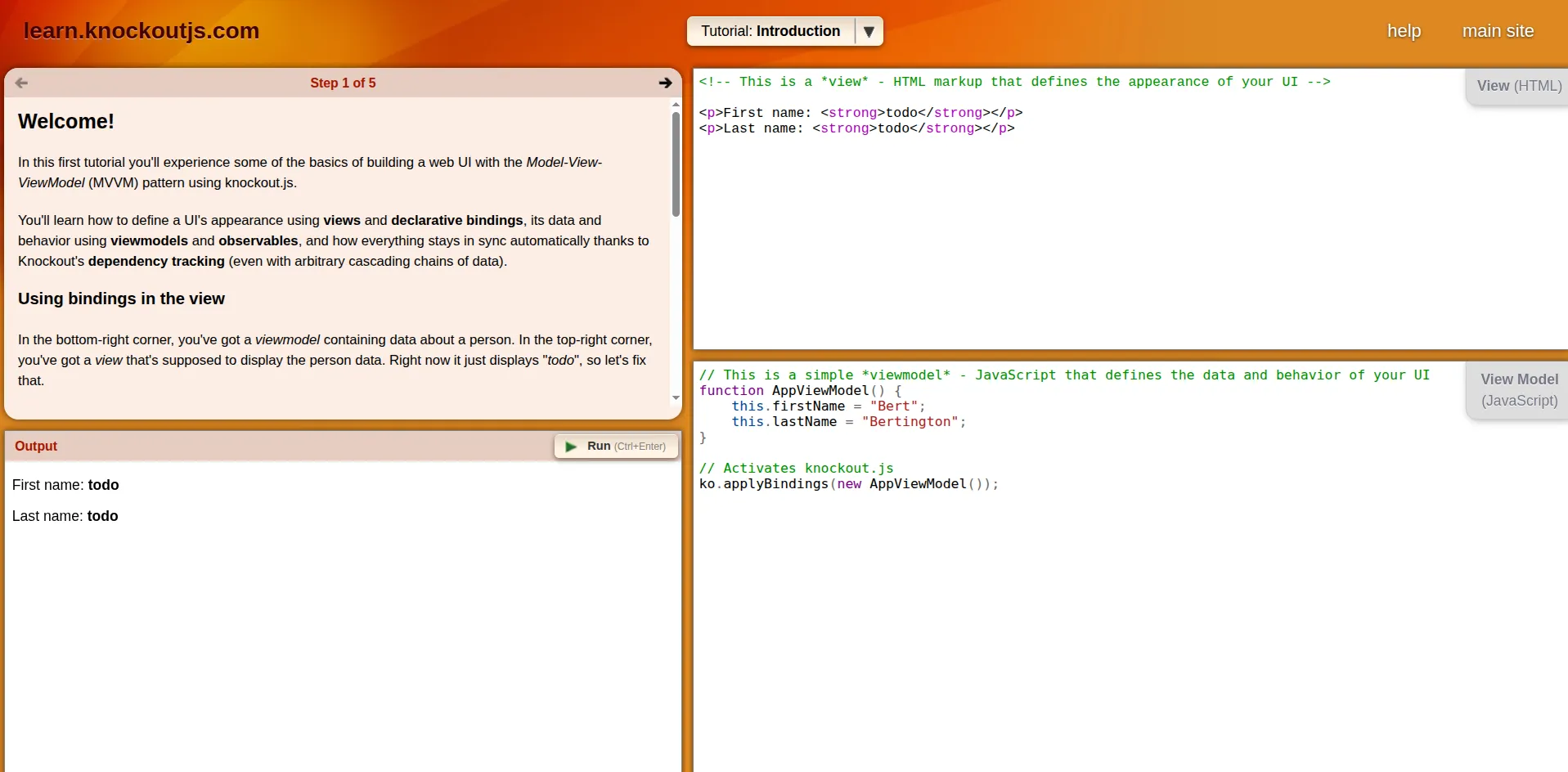
Task: Click the scrollbar down arrow in the tutorial pane
Action: [675, 398]
